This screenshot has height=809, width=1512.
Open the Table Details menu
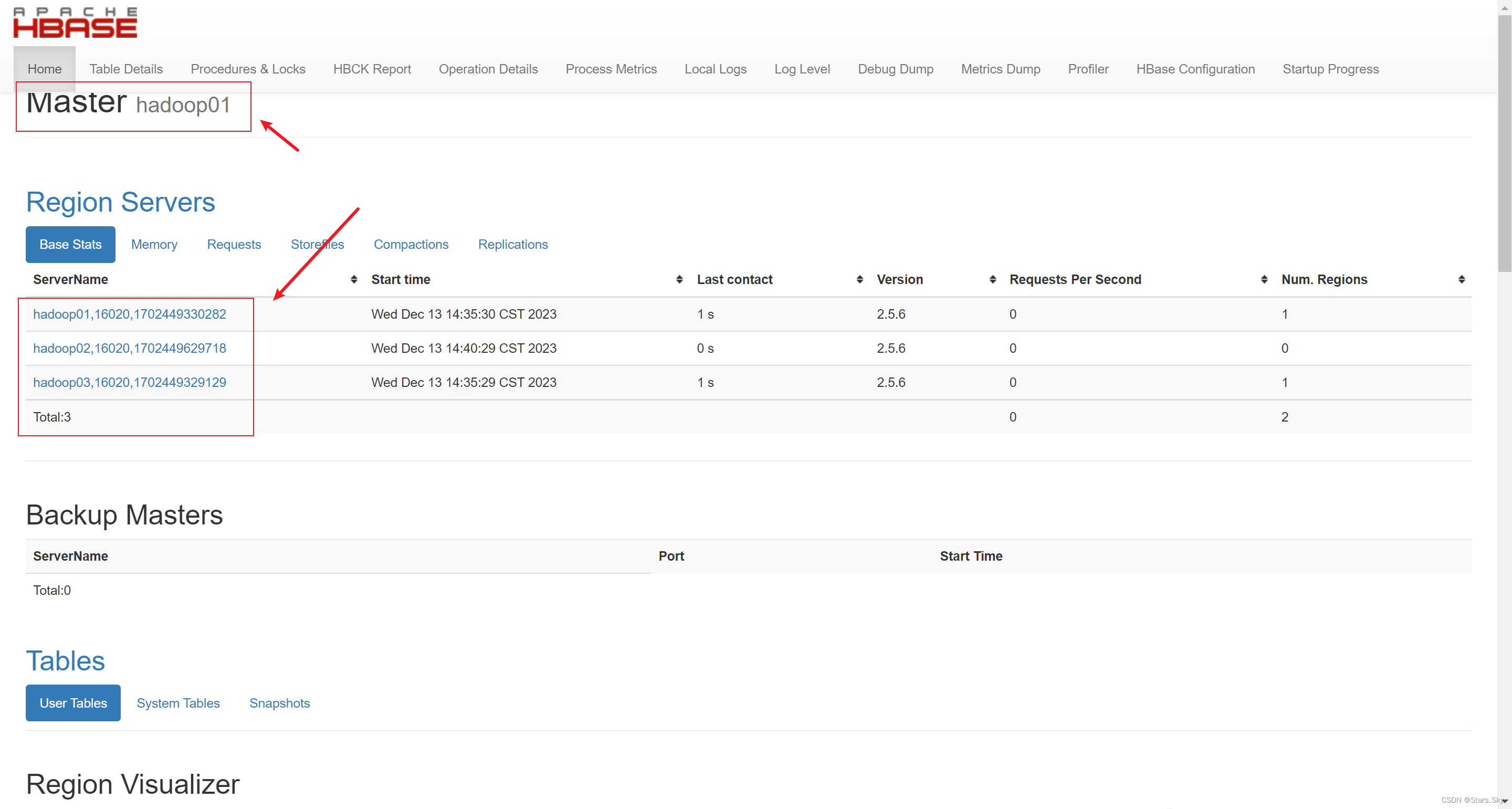(x=125, y=69)
